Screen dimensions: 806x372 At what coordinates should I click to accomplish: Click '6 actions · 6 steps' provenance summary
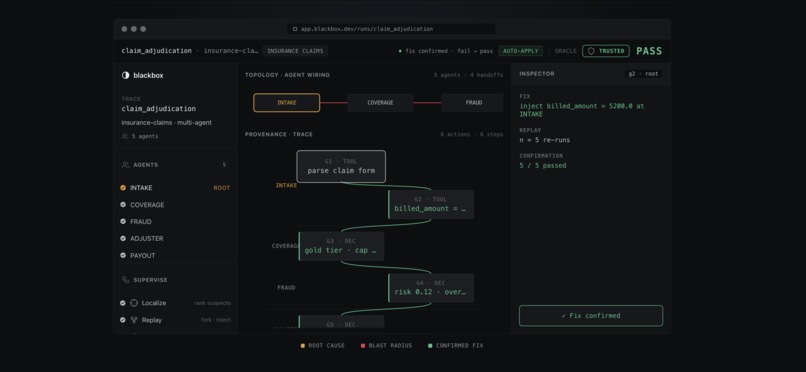[471, 135]
